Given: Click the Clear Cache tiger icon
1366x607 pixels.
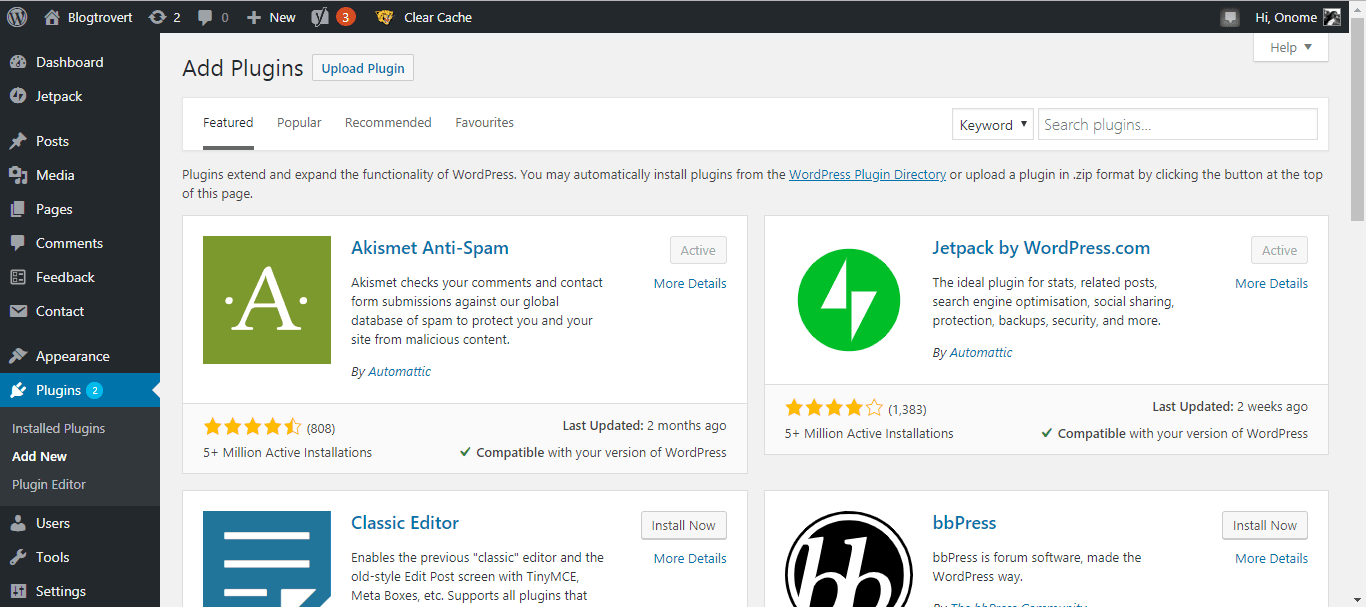Looking at the screenshot, I should tap(384, 17).
